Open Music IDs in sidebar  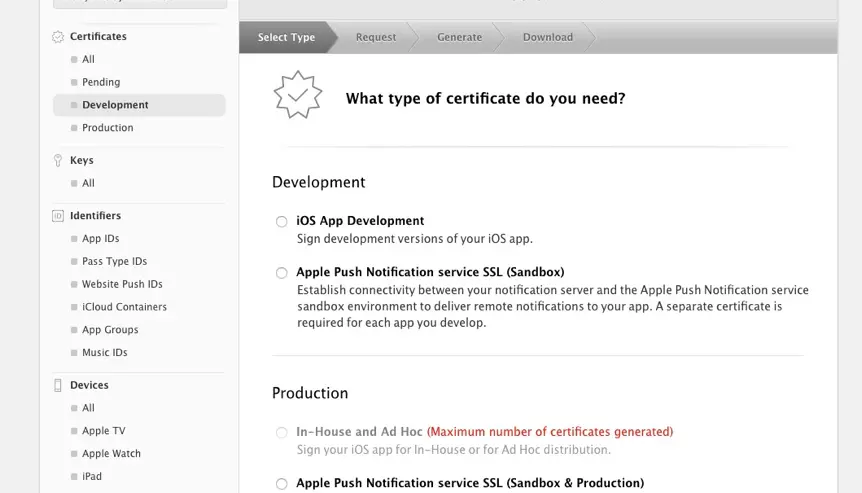[x=104, y=352]
